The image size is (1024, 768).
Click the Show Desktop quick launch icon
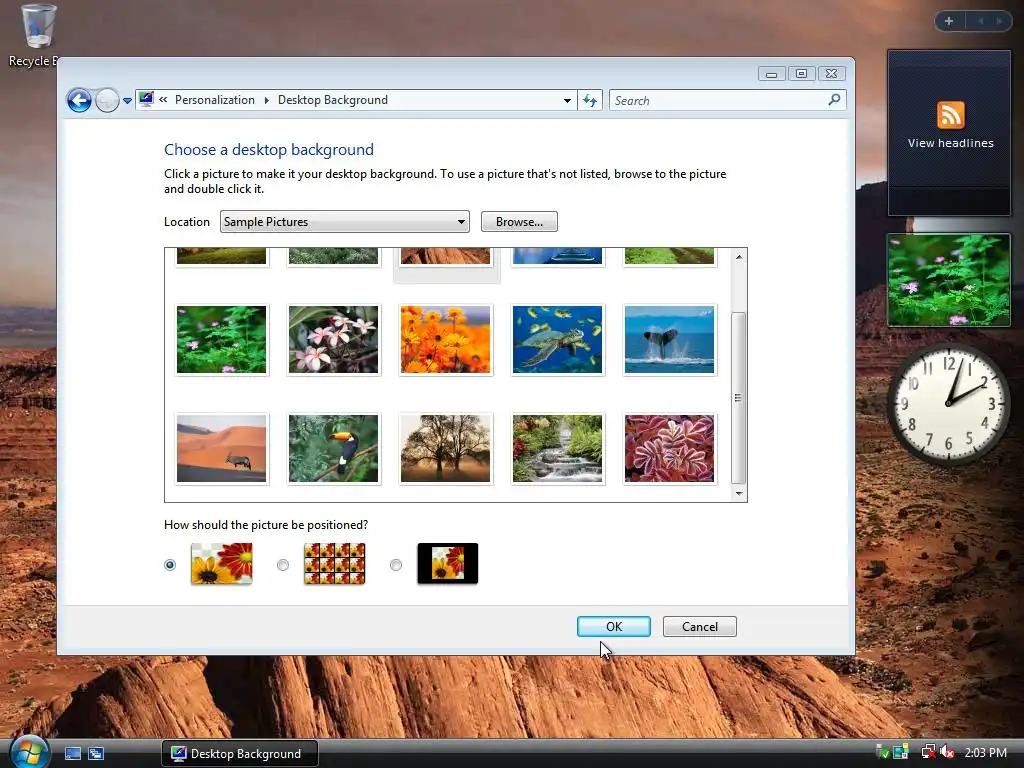click(x=72, y=753)
